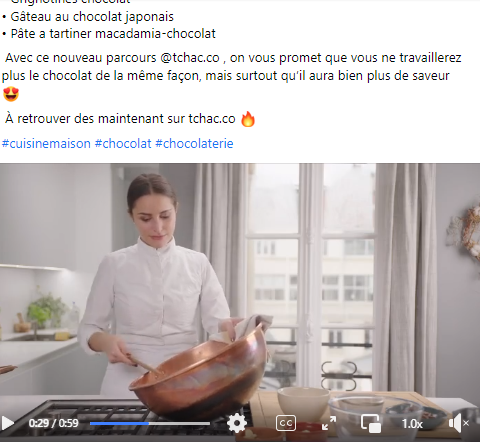480x442 pixels.
Task: Click the 0:29 / 0:59 time display
Action: click(x=53, y=423)
